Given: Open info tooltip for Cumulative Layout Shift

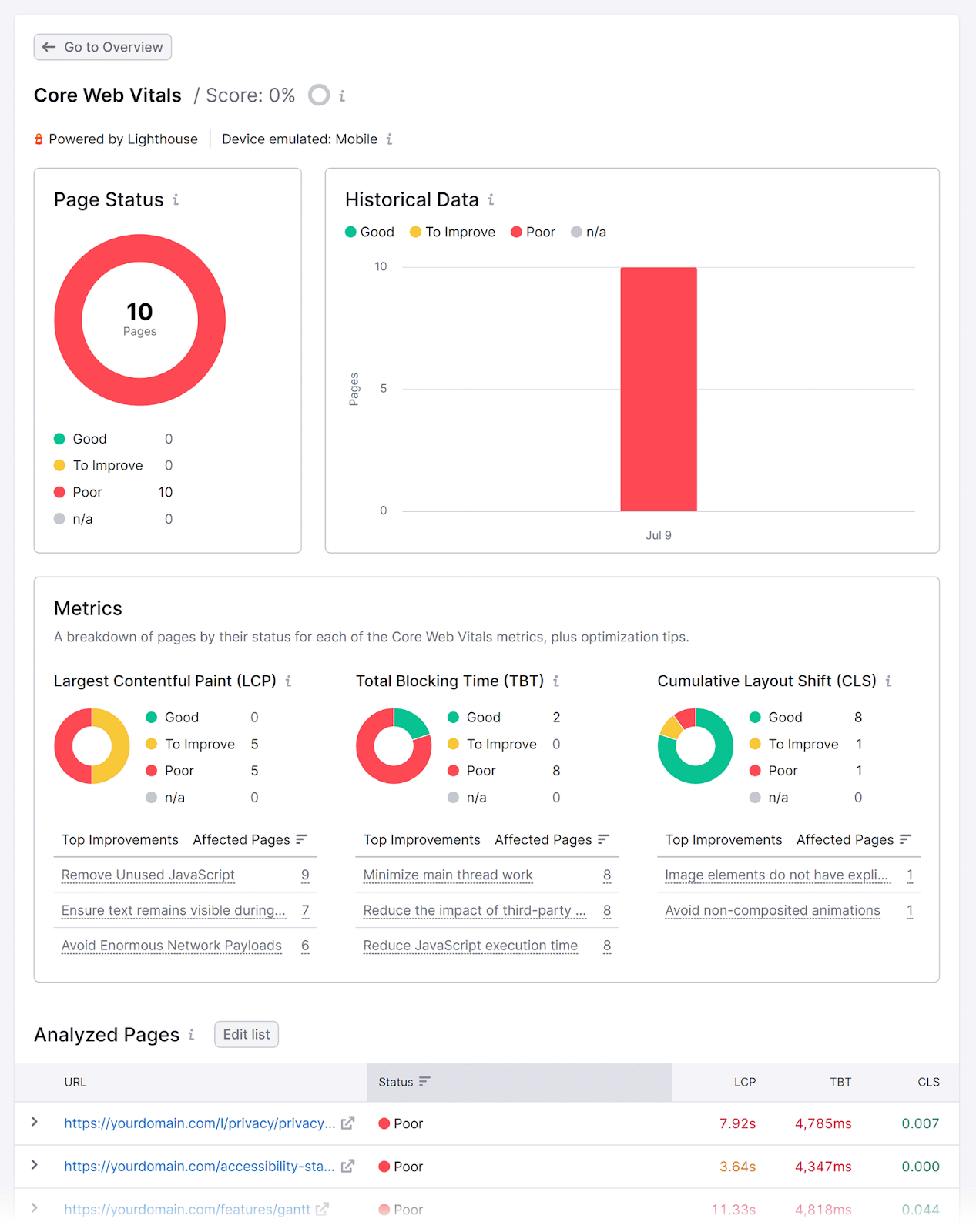Looking at the screenshot, I should pos(888,681).
